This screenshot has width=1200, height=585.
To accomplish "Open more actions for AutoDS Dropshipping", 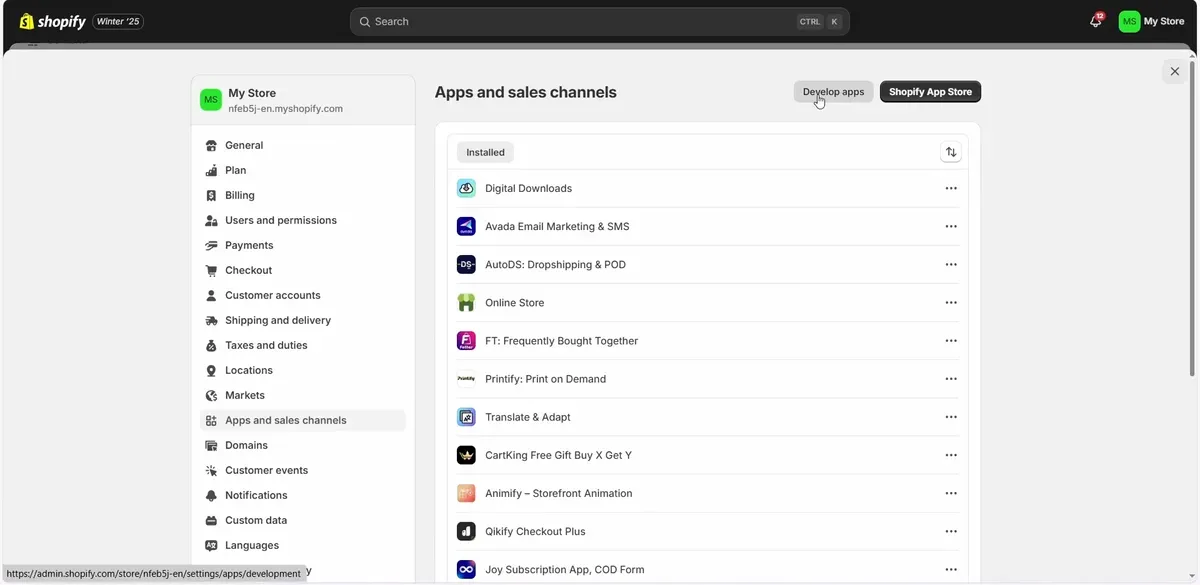I will pyautogui.click(x=951, y=264).
